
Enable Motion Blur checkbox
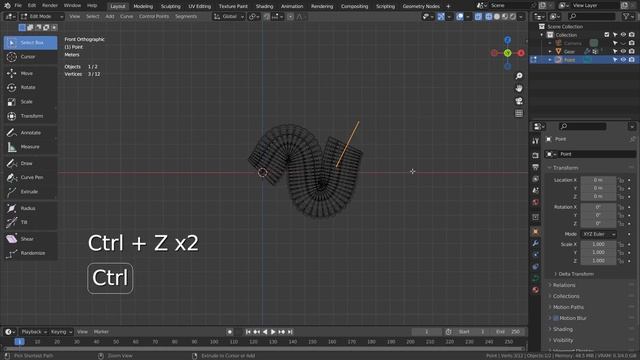point(556,318)
